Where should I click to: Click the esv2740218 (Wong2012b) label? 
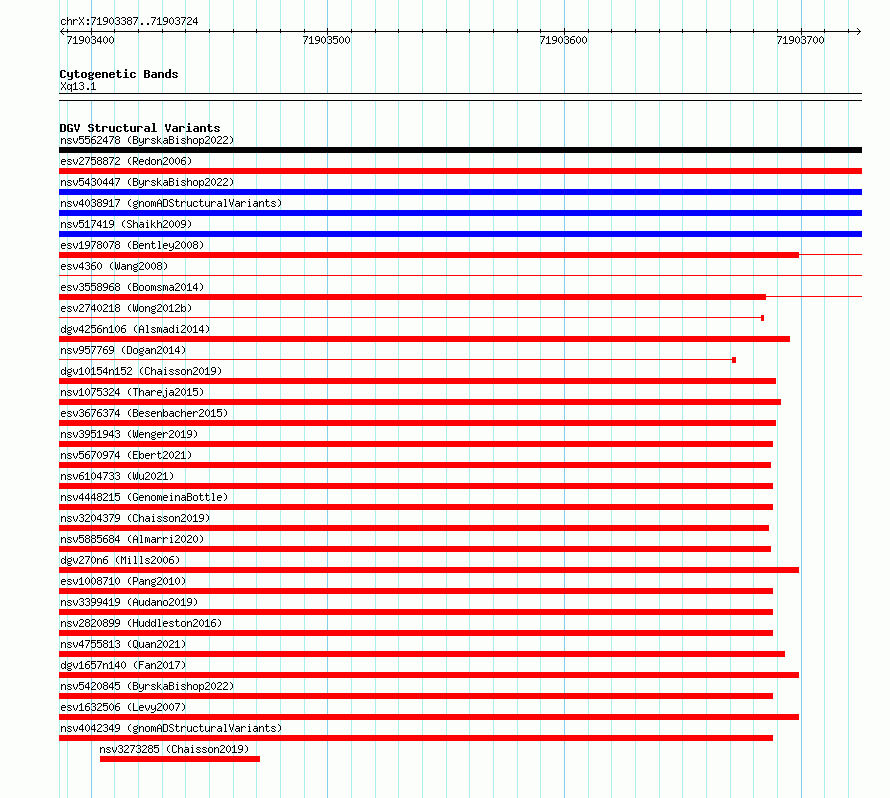tap(126, 308)
